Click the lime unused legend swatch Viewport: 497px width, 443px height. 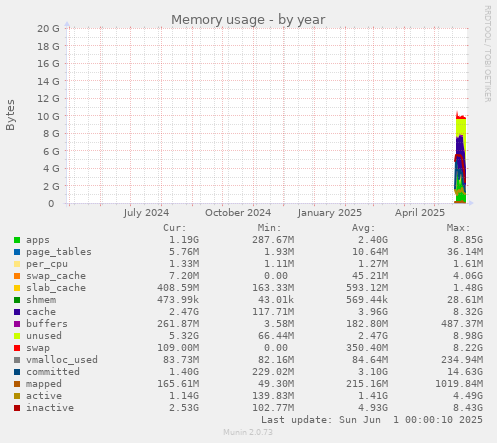tap(17, 336)
